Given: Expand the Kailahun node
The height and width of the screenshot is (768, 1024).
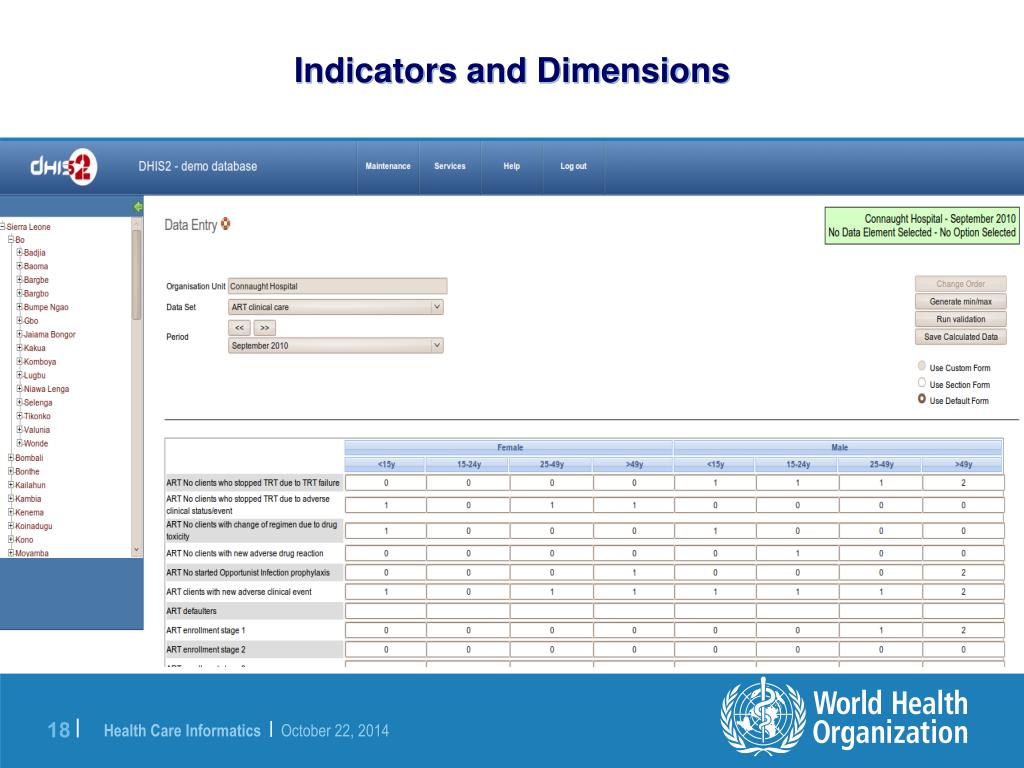Looking at the screenshot, I should tap(11, 485).
